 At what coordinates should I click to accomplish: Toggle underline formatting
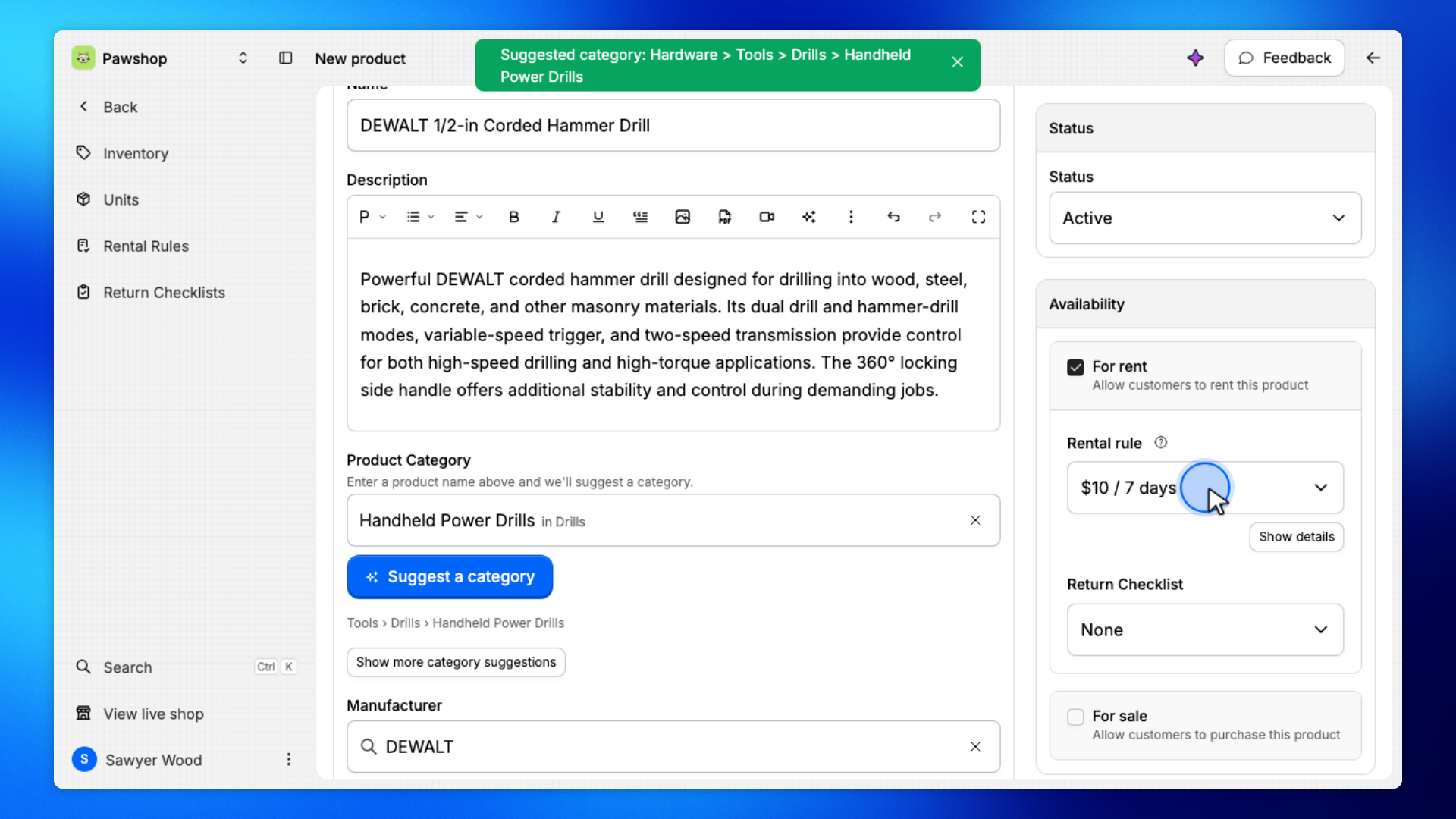[598, 217]
